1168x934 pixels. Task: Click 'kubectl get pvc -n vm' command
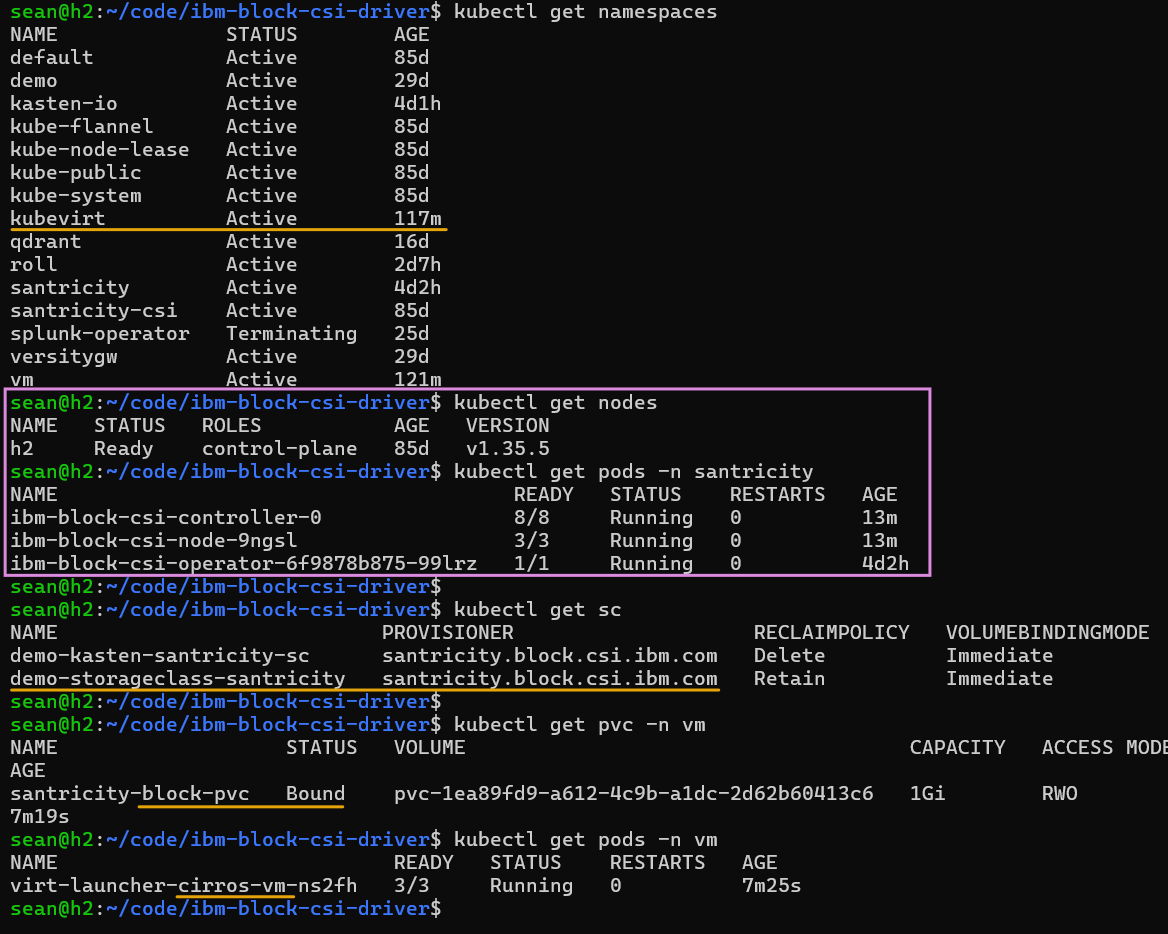click(x=580, y=725)
